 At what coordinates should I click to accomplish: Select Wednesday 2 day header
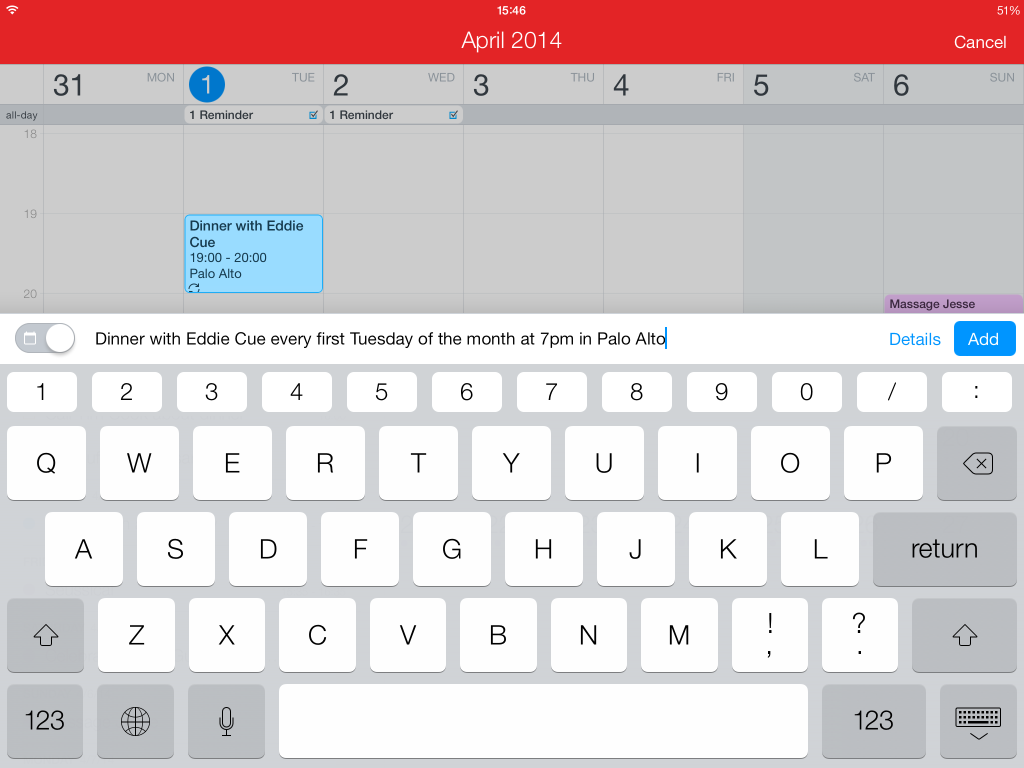(x=394, y=84)
